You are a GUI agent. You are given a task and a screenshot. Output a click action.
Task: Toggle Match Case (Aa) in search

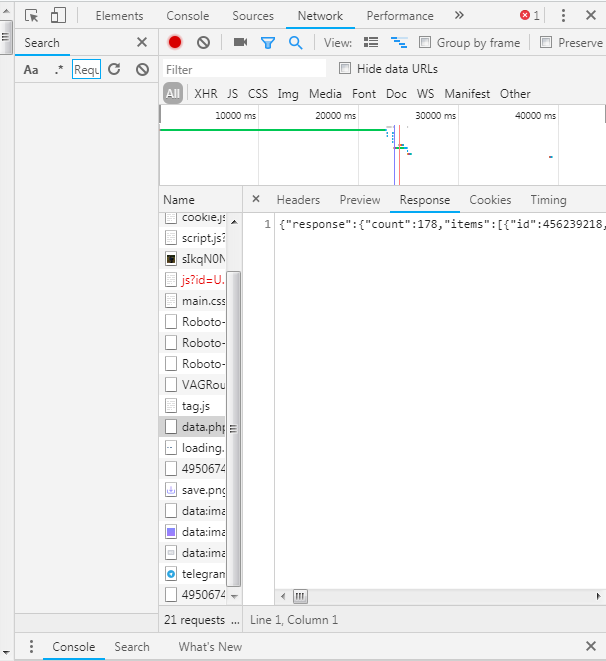31,70
